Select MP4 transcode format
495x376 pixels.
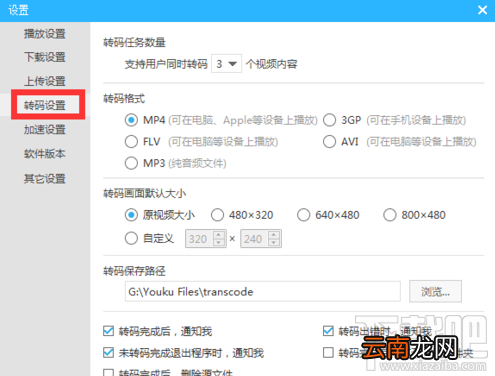131,120
